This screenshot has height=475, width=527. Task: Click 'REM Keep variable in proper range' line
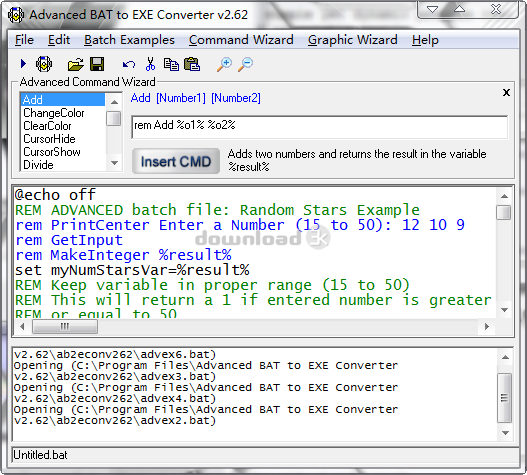point(212,285)
